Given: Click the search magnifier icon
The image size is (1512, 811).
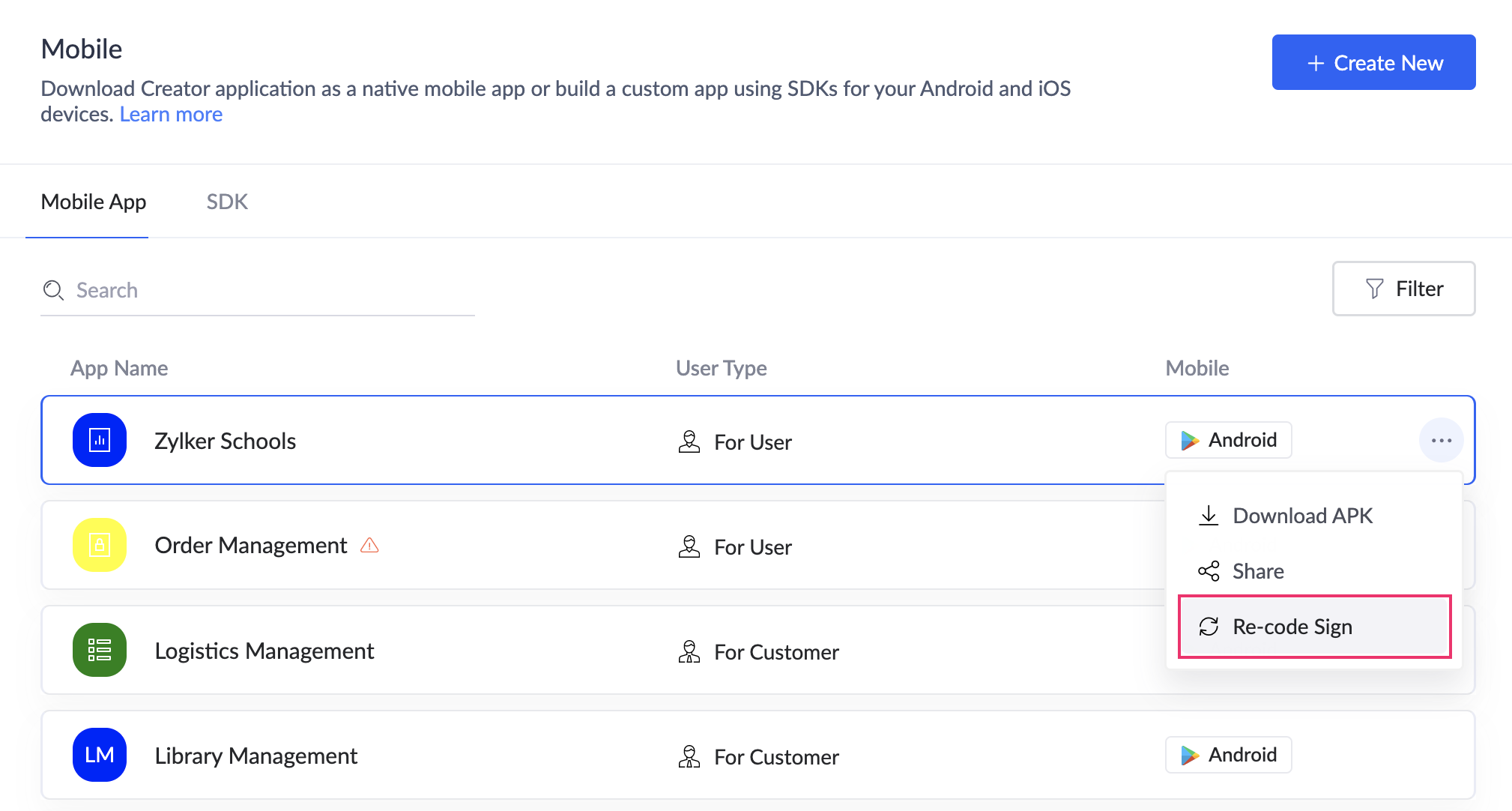Looking at the screenshot, I should tap(53, 290).
